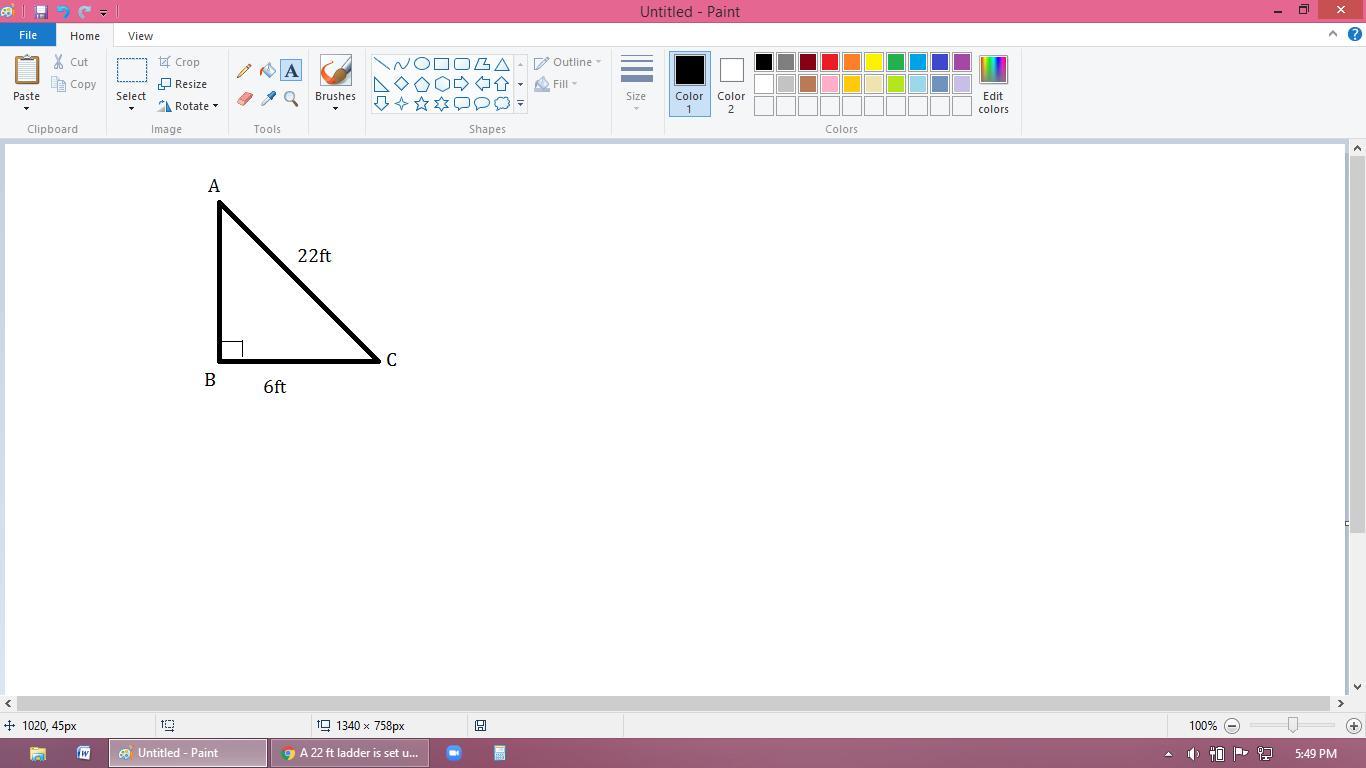Pick the Curve shape

[x=401, y=64]
